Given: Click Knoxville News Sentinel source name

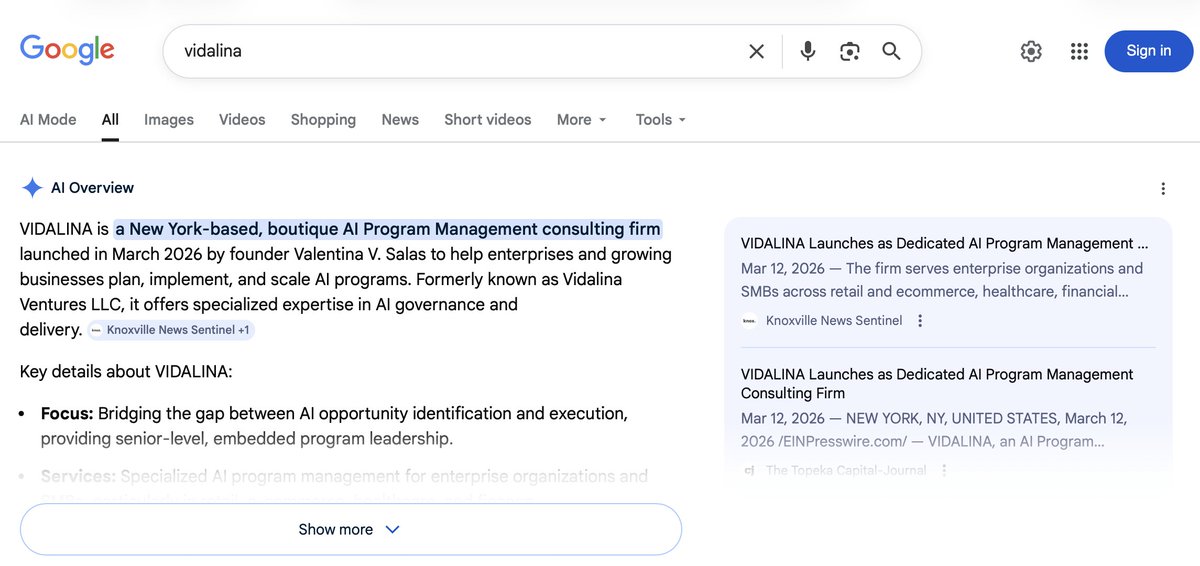Looking at the screenshot, I should coord(834,321).
